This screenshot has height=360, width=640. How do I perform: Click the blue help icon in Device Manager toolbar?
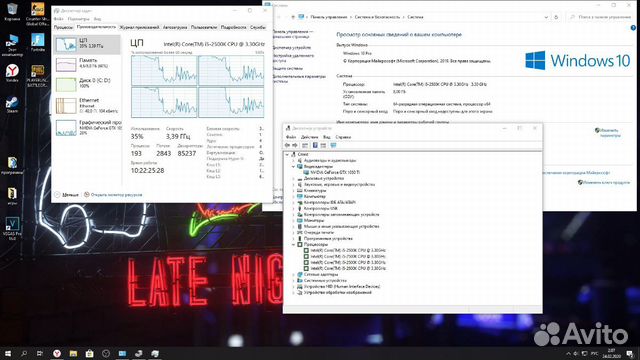point(315,145)
